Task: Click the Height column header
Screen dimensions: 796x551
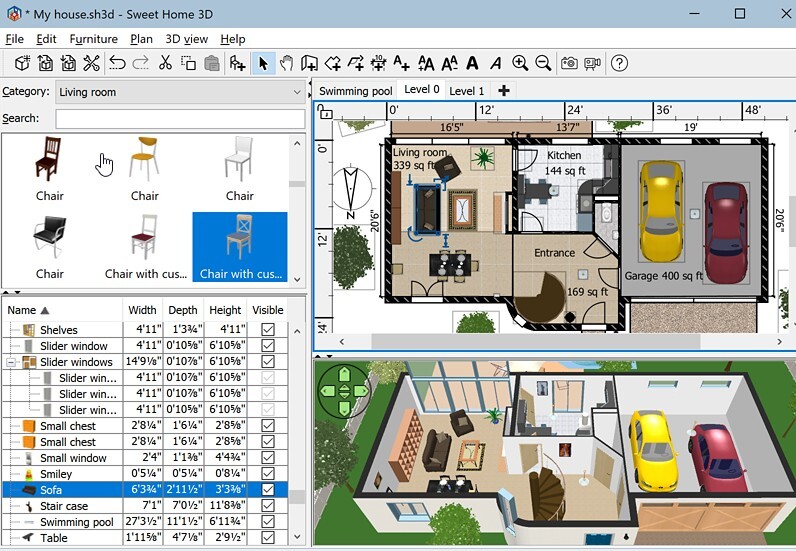Action: pos(225,310)
